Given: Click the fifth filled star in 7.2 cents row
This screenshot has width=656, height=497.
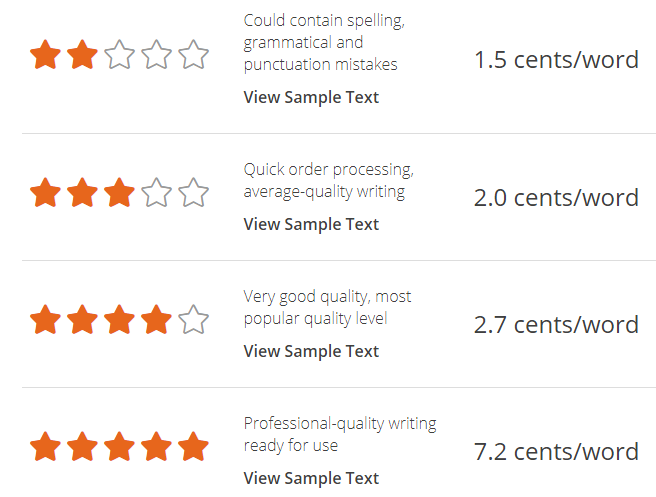Looking at the screenshot, I should point(193,446).
